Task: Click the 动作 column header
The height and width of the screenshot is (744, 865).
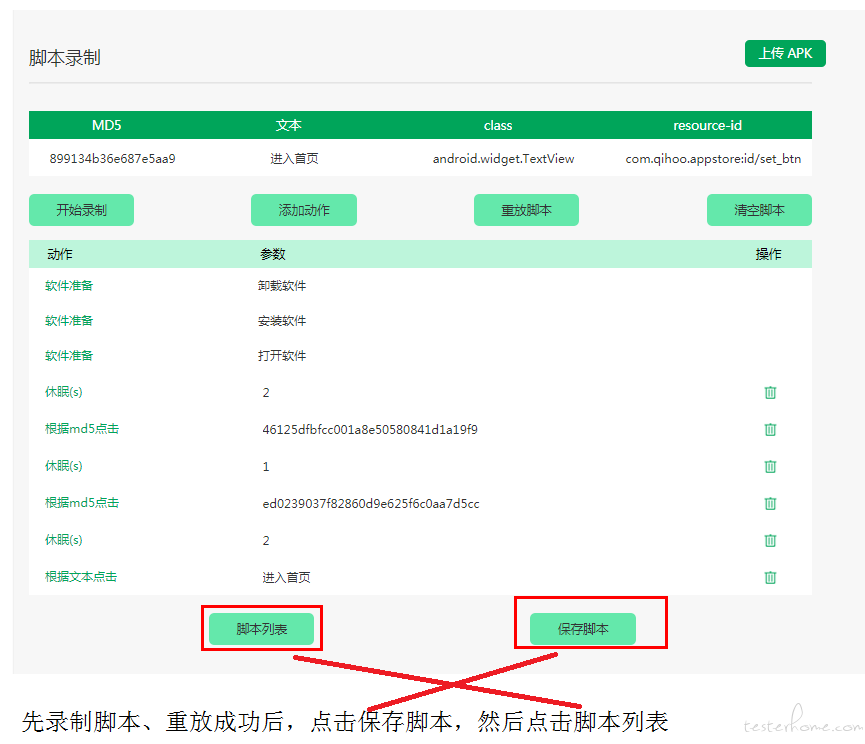Action: click(x=60, y=254)
